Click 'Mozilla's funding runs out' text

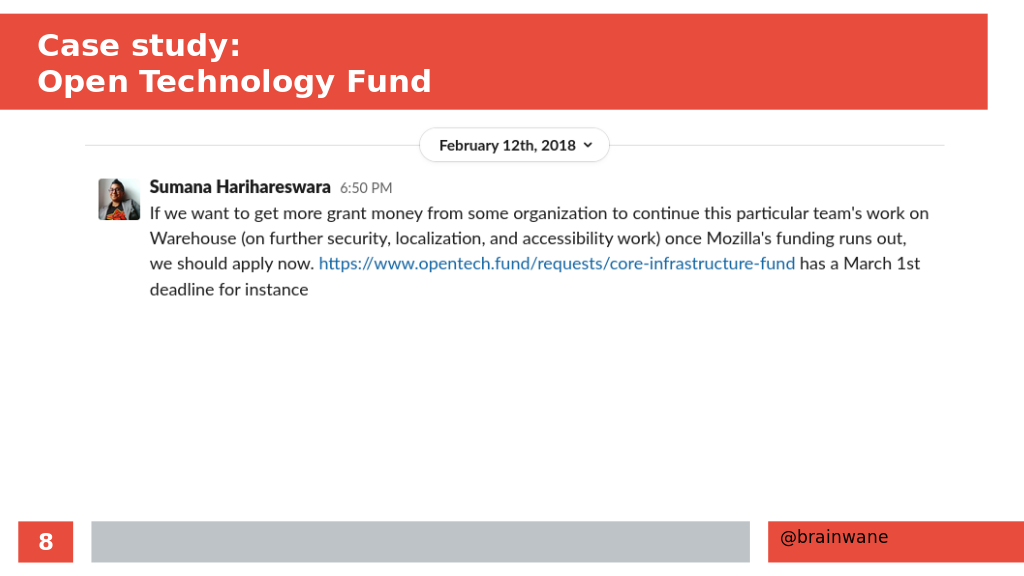pos(806,238)
